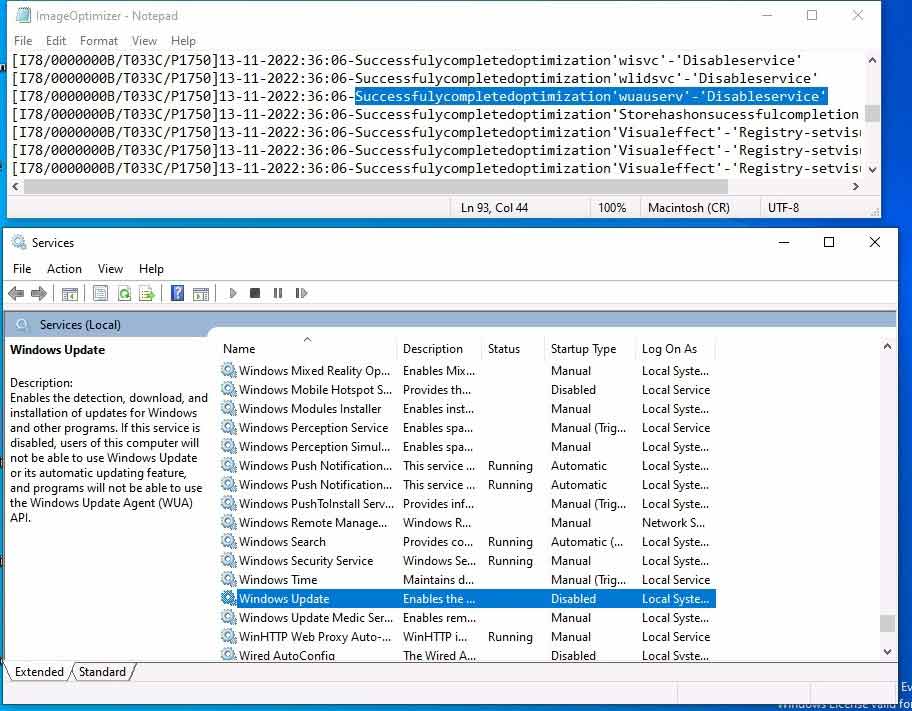Select Windows Mixed Reality OpenXR row

click(x=468, y=371)
